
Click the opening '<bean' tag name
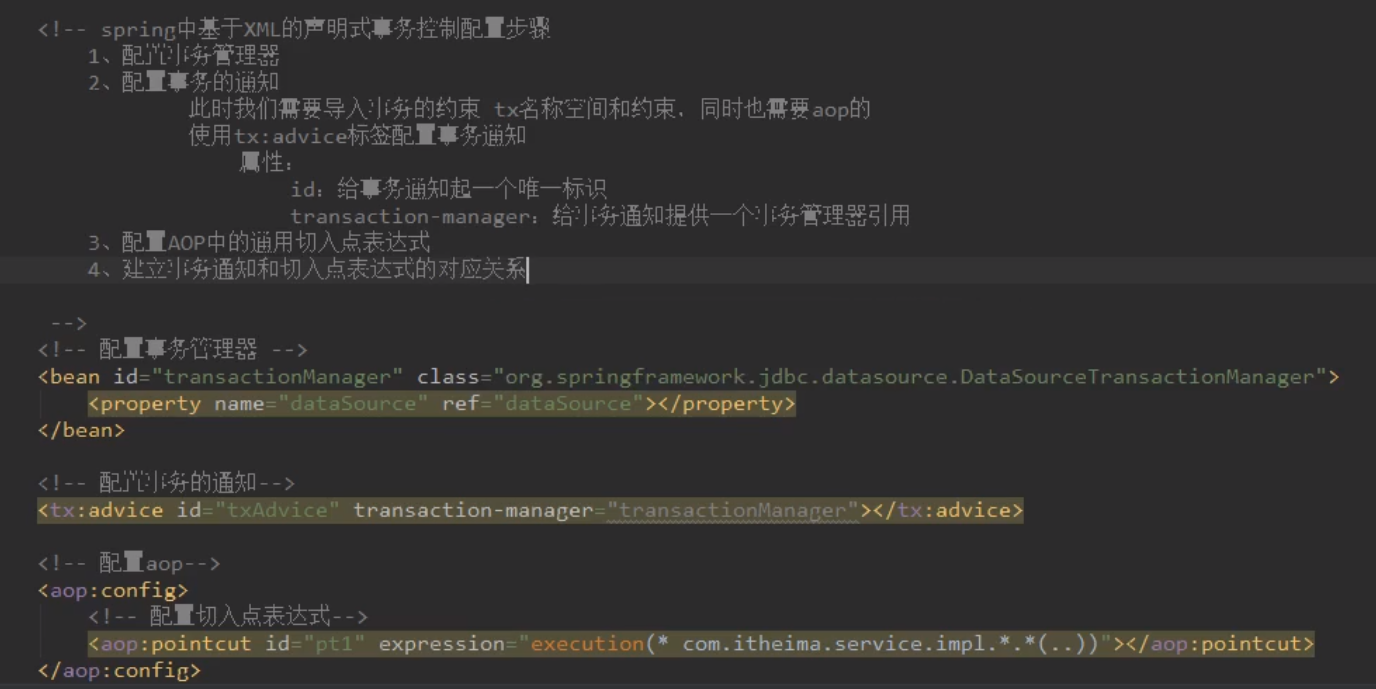(x=69, y=377)
